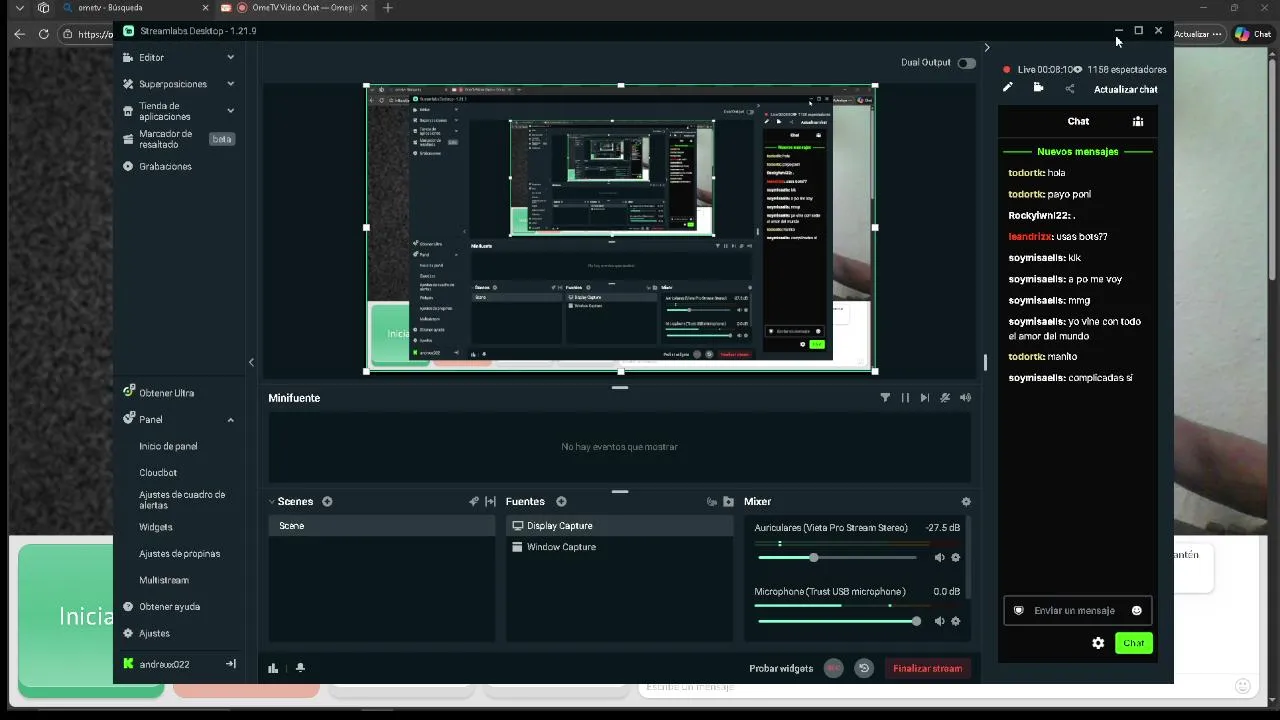This screenshot has height=720, width=1280.
Task: Expand the Editor sidebar chevron
Action: [x=230, y=58]
